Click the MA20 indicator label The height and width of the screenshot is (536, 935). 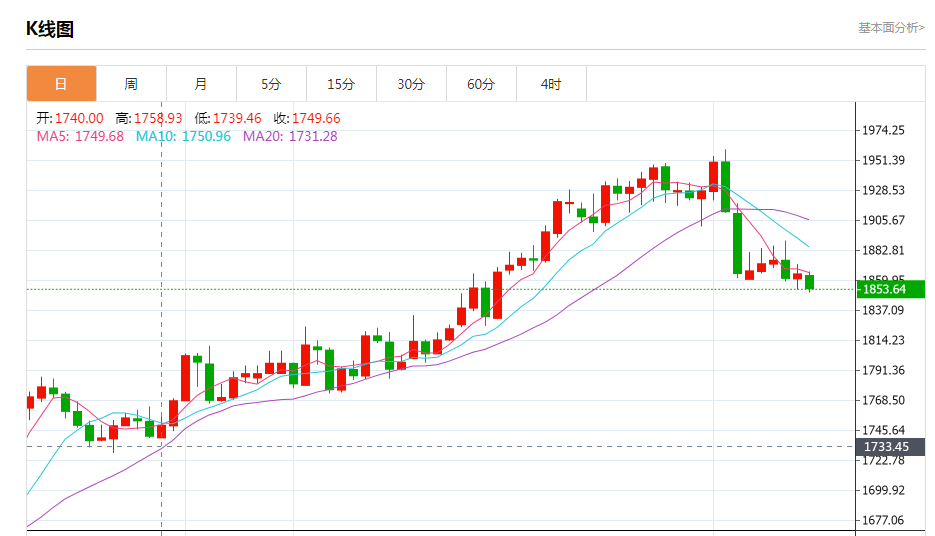[x=290, y=136]
